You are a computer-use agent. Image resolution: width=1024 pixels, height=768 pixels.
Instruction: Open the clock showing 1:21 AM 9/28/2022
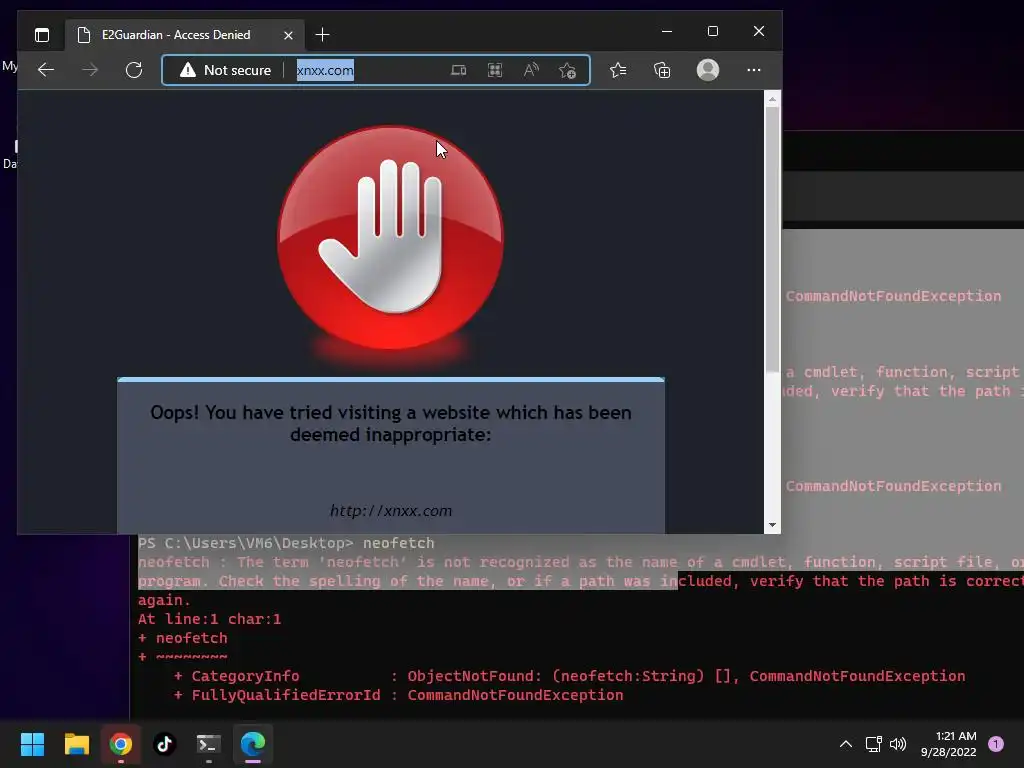(x=948, y=744)
